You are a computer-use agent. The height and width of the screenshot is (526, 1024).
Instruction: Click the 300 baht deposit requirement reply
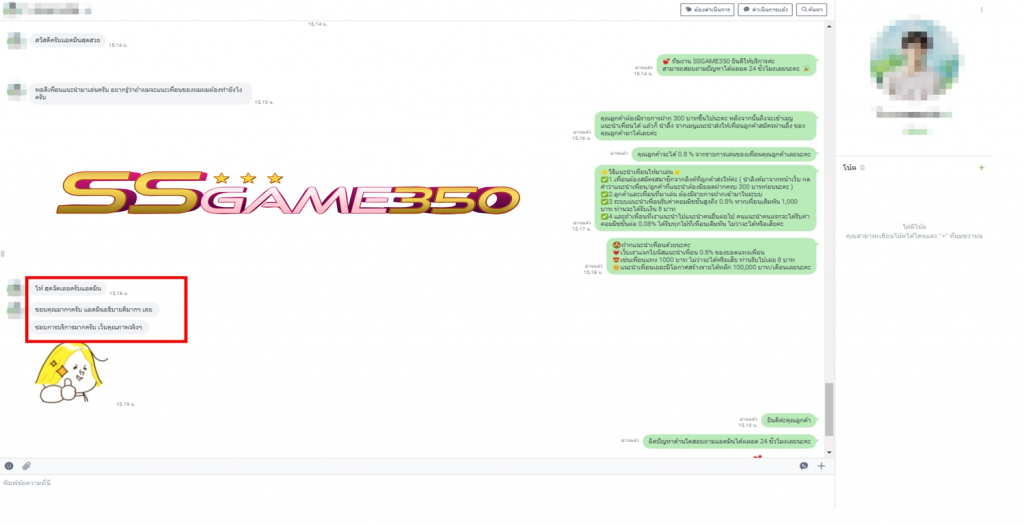705,125
